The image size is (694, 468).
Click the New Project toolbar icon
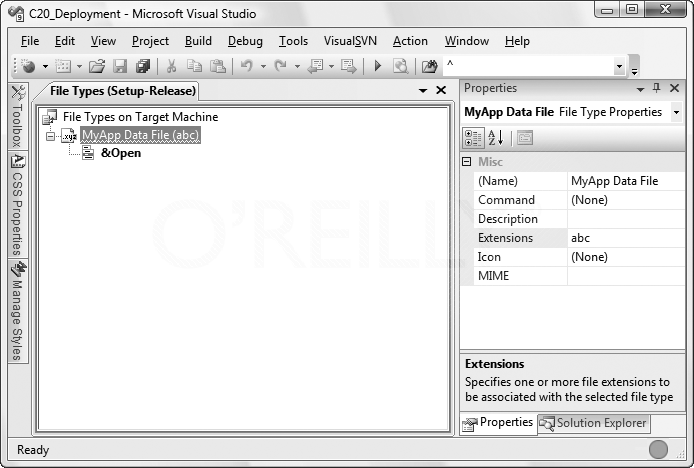(28, 66)
